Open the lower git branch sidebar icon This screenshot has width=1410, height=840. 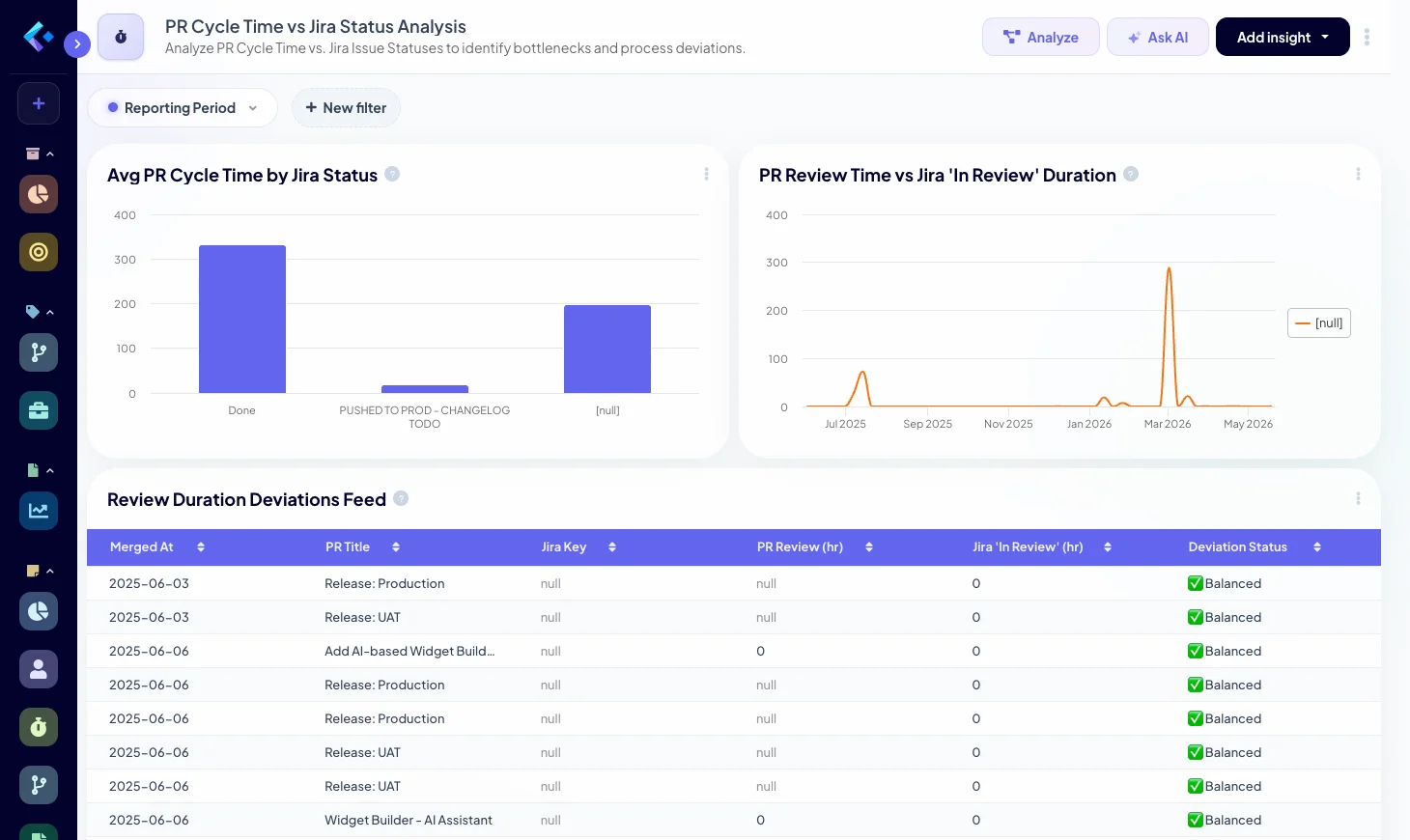(x=39, y=785)
